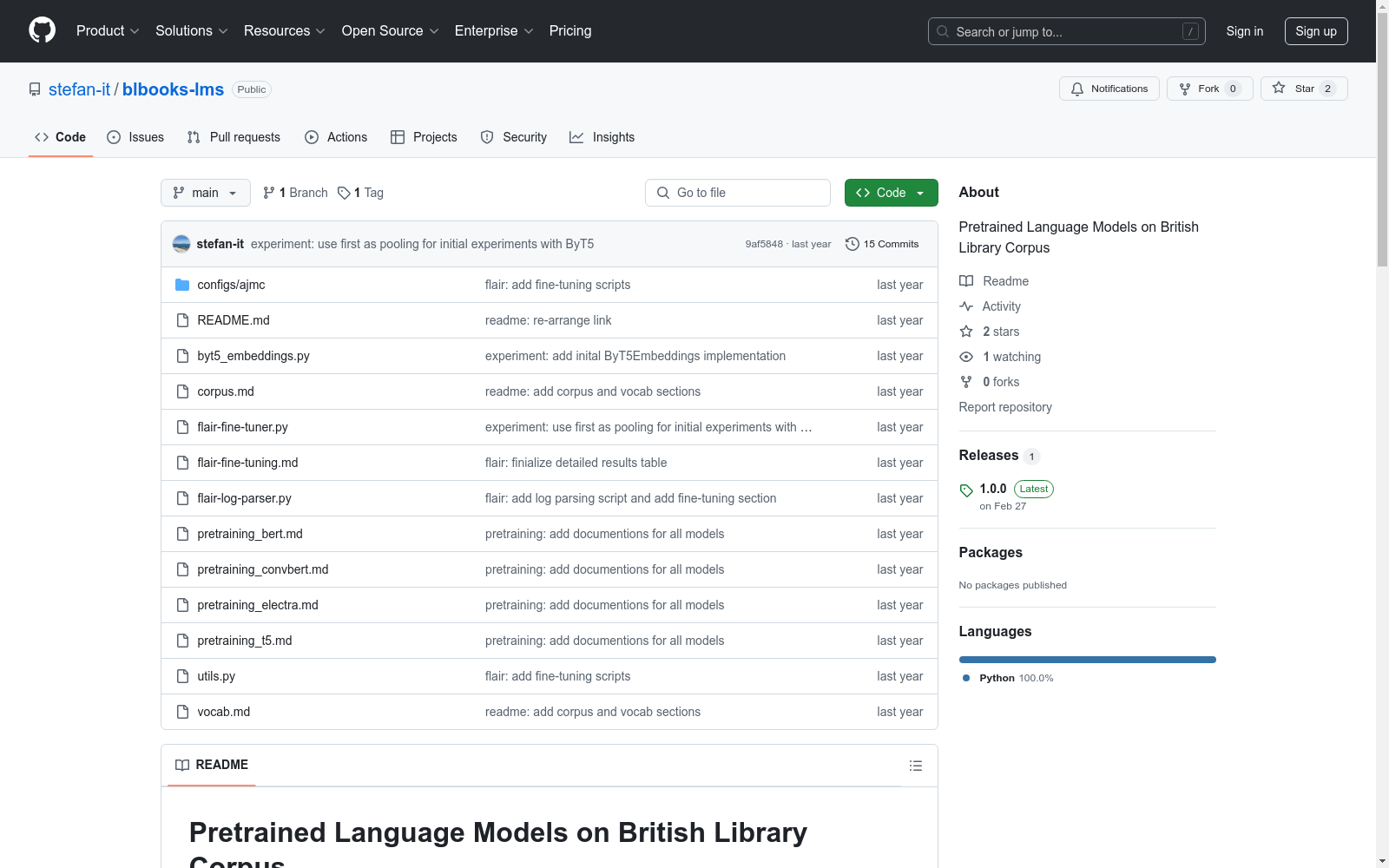Click the Sign in link
1389x868 pixels.
[1245, 31]
